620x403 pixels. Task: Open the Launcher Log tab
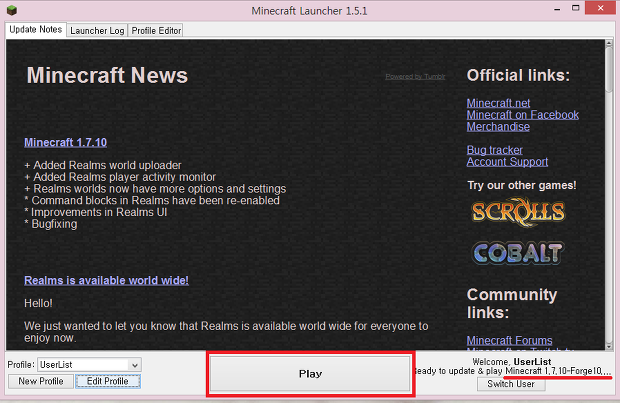click(x=97, y=30)
